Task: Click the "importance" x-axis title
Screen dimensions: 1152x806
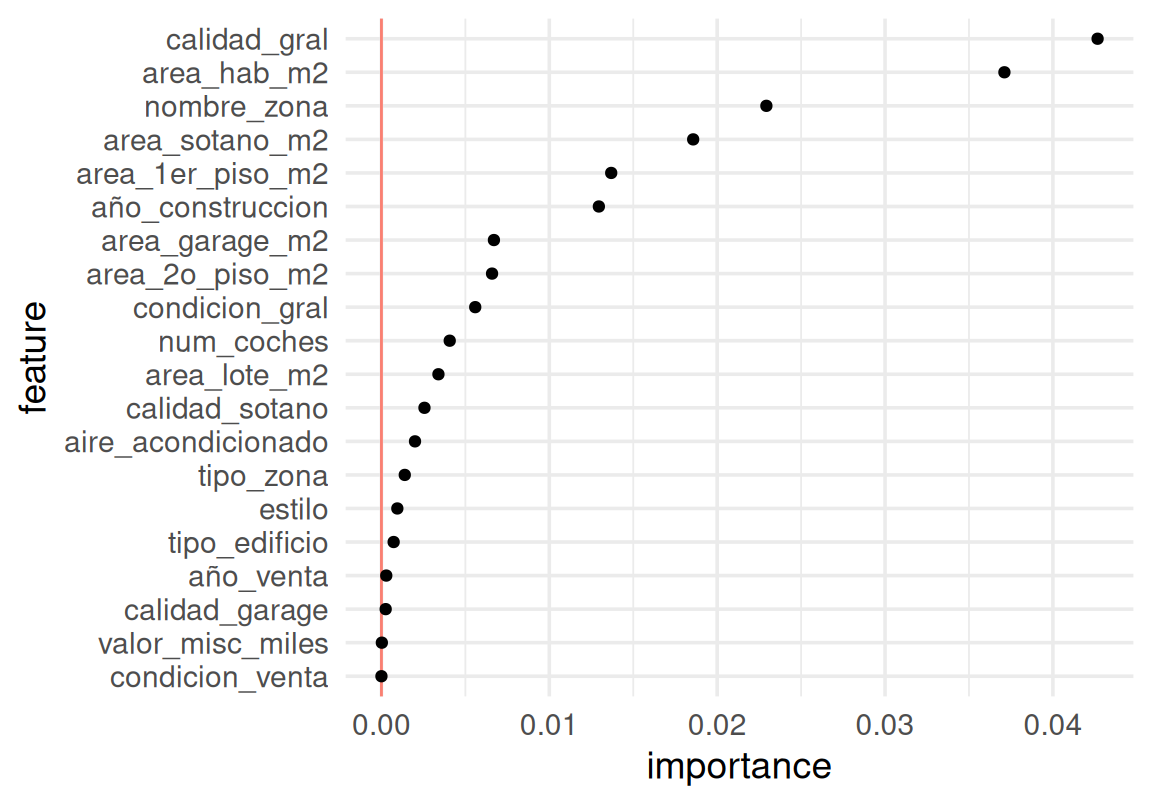Action: [739, 767]
